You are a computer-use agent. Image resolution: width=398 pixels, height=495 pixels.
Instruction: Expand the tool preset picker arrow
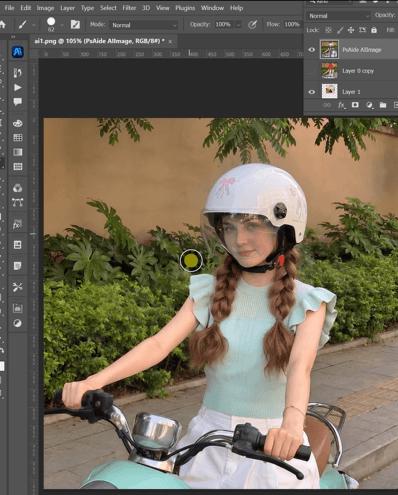[34, 25]
